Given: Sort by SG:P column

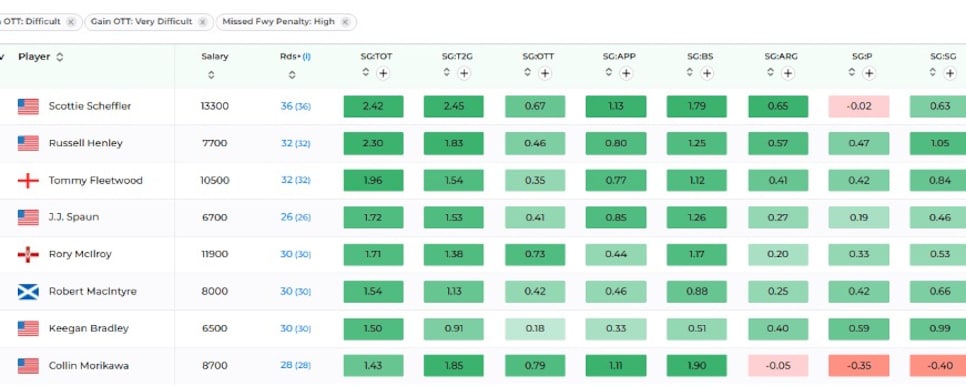Looking at the screenshot, I should (x=851, y=73).
